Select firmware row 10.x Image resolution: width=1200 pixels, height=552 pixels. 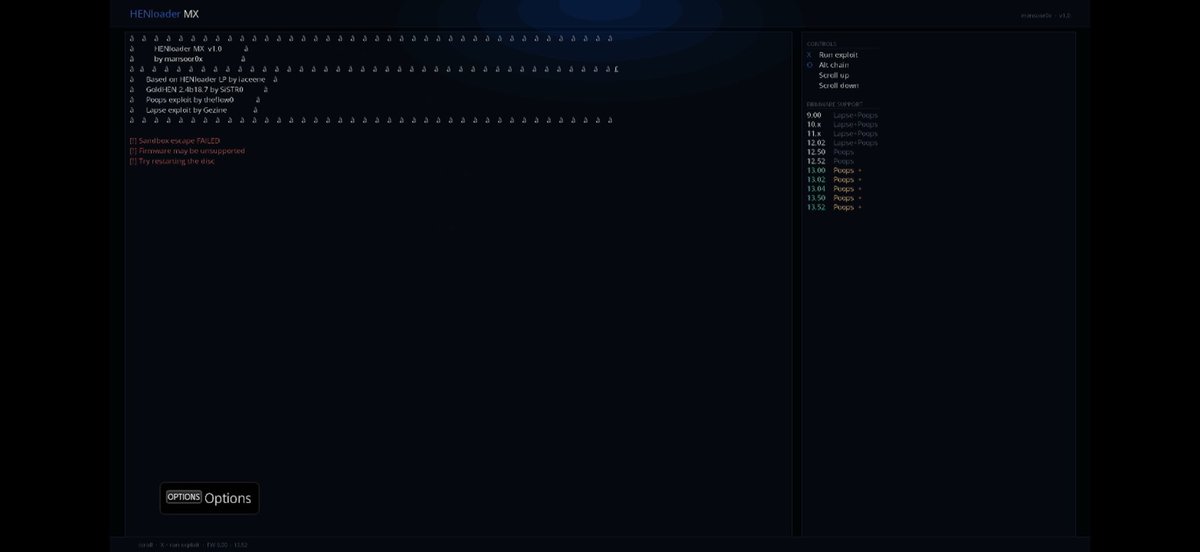(842, 124)
